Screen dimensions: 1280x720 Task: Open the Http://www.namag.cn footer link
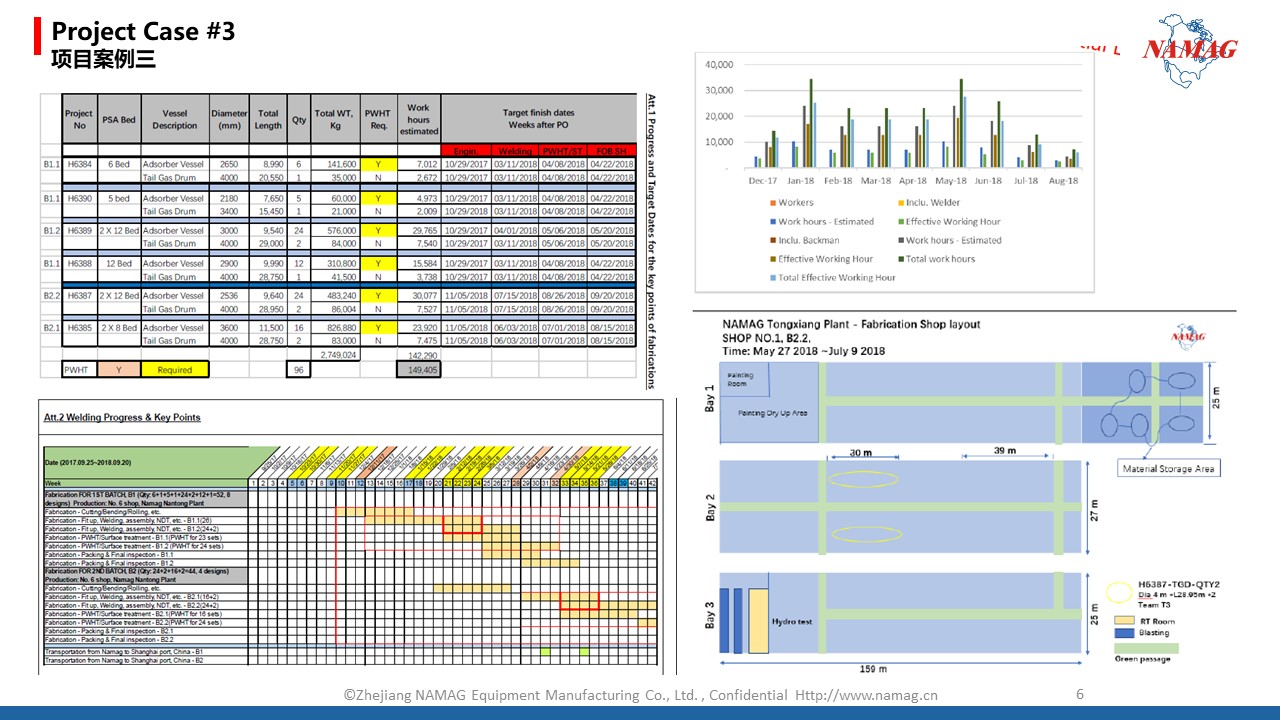tap(866, 695)
